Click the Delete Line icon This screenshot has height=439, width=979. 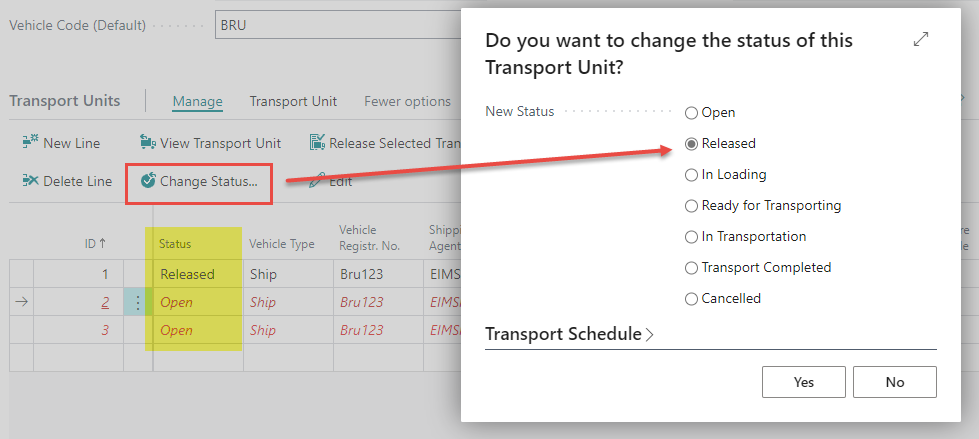[x=30, y=181]
